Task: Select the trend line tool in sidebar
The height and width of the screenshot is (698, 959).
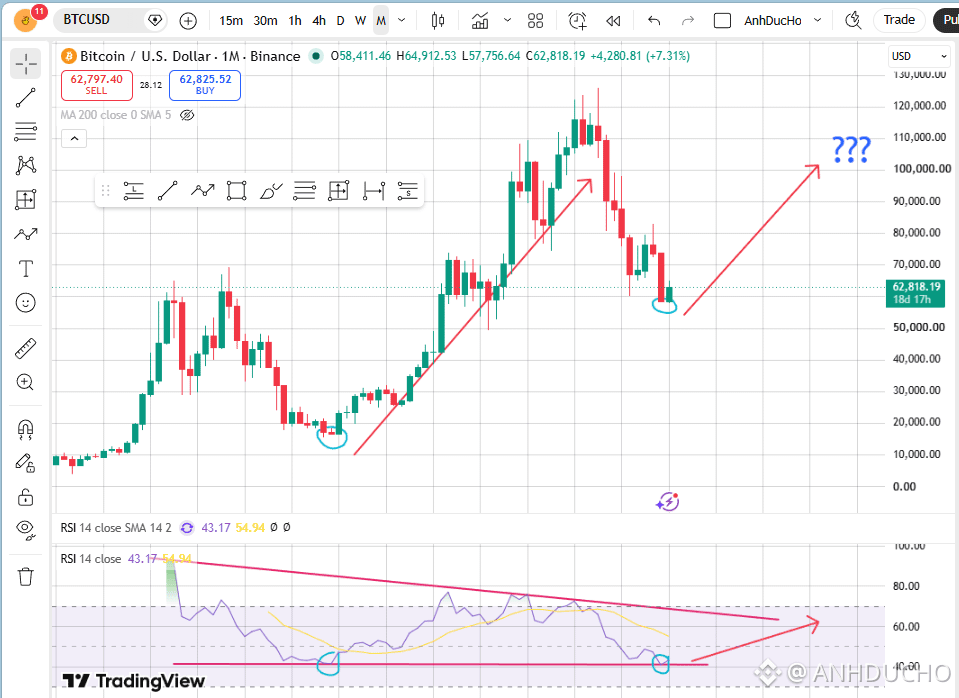Action: 26,98
